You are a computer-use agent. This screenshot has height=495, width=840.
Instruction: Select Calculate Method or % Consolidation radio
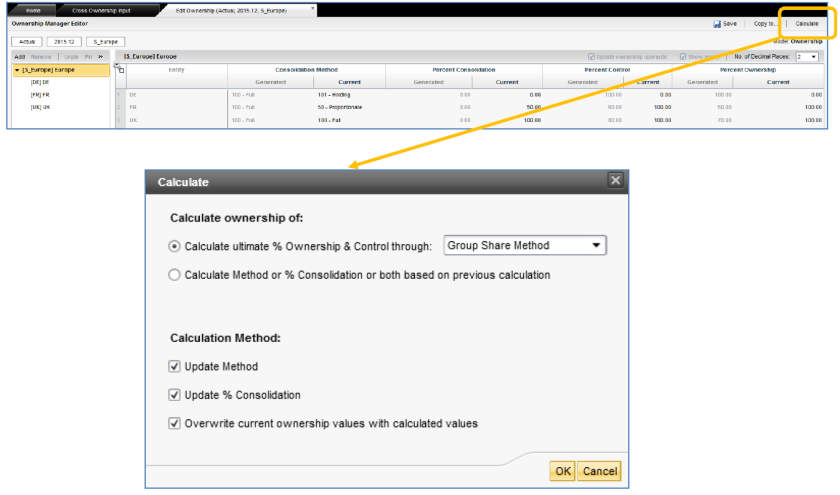click(175, 275)
